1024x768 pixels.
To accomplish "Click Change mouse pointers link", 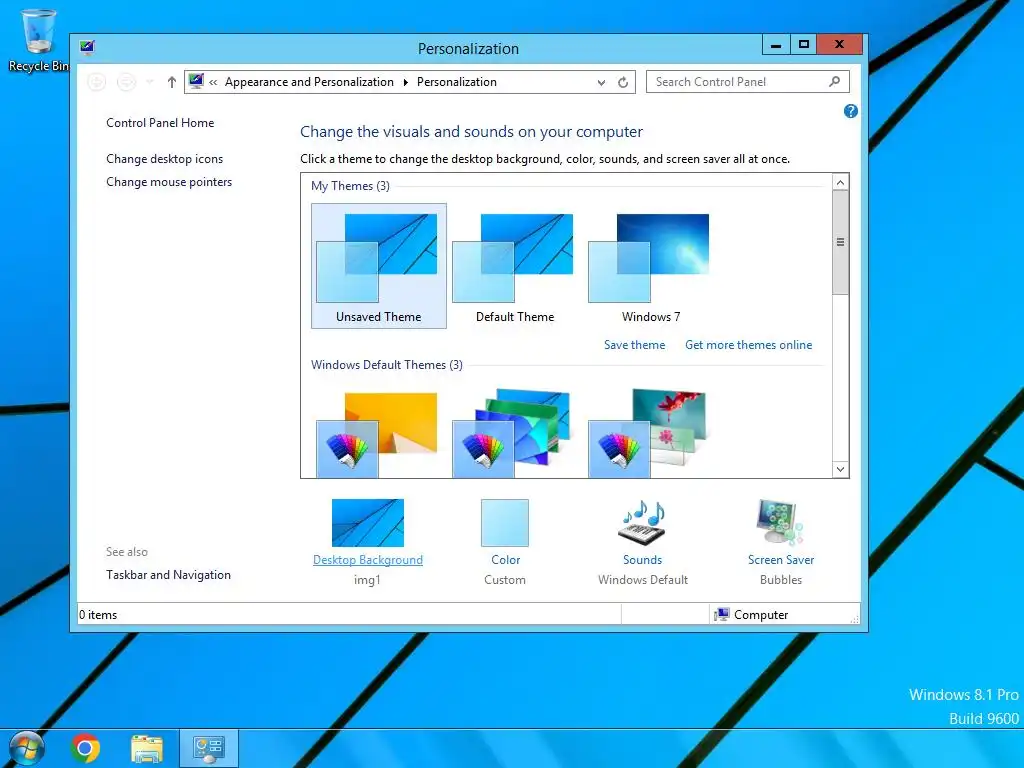I will [169, 182].
